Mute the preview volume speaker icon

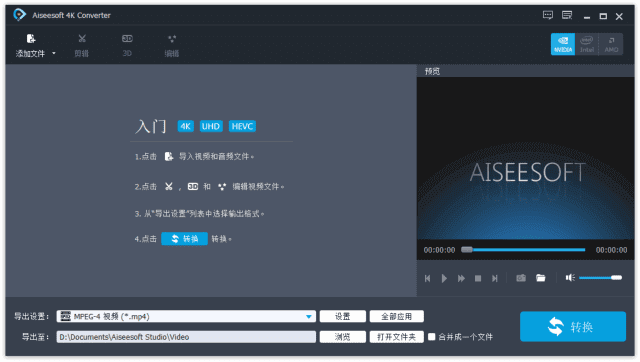(570, 278)
